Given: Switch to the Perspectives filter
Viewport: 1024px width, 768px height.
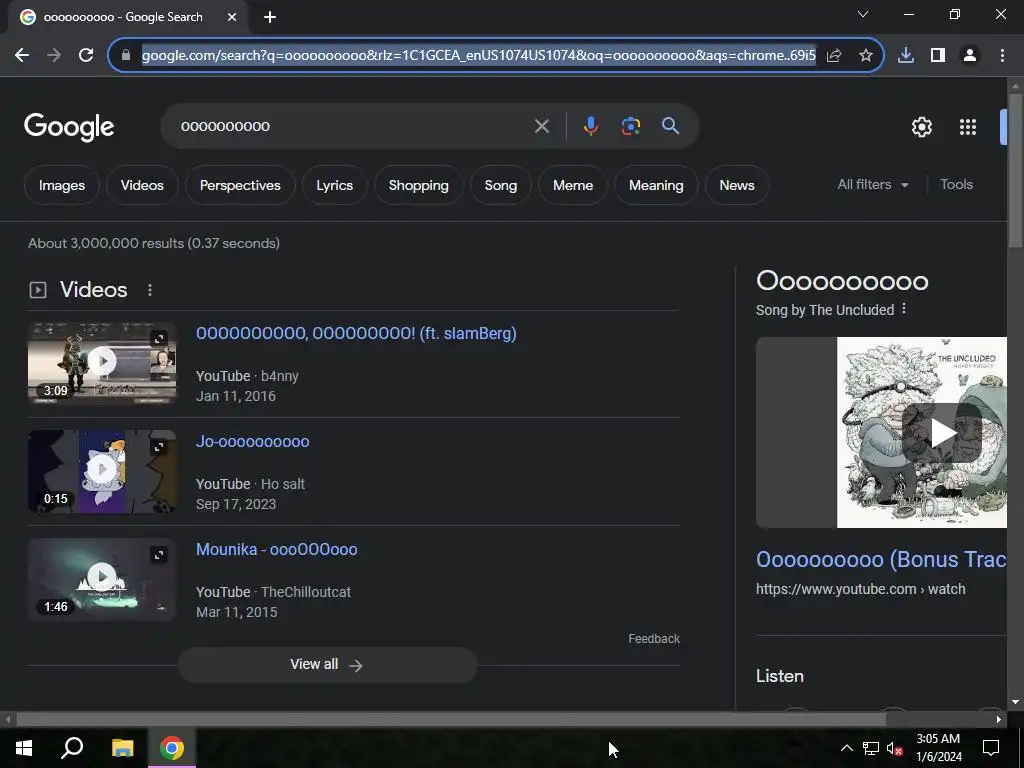Looking at the screenshot, I should pyautogui.click(x=240, y=185).
